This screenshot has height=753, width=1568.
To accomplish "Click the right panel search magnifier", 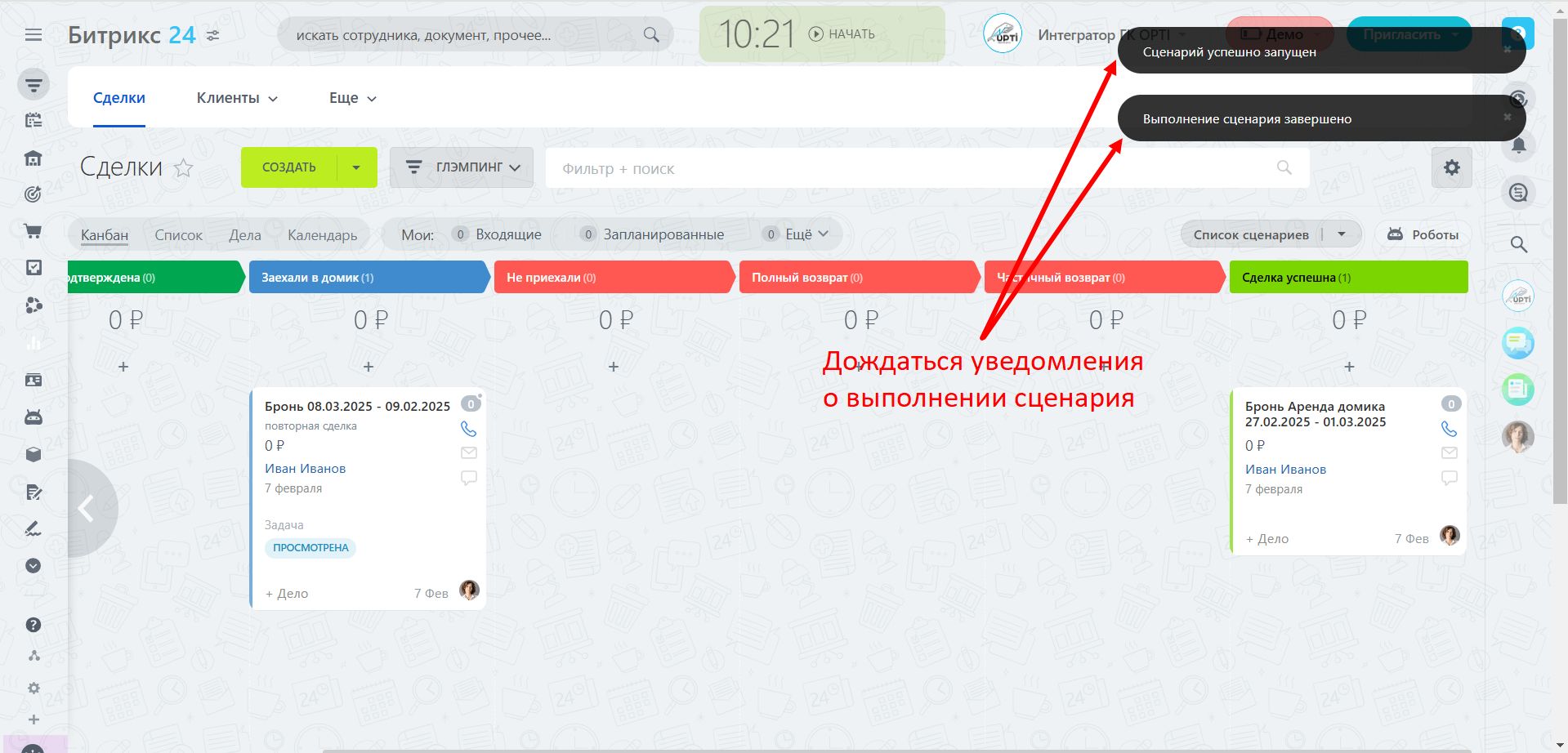I will click(1519, 244).
